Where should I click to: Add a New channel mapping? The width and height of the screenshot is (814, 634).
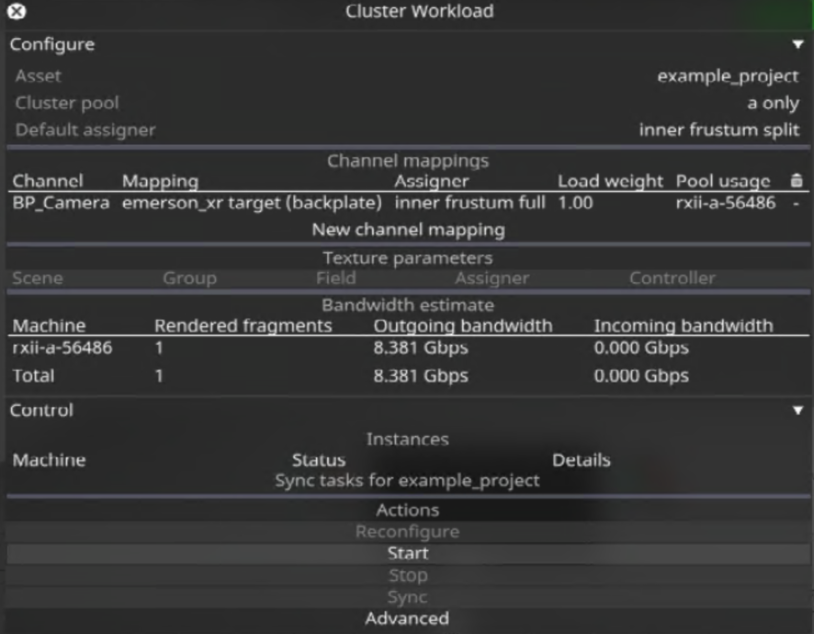coord(408,230)
